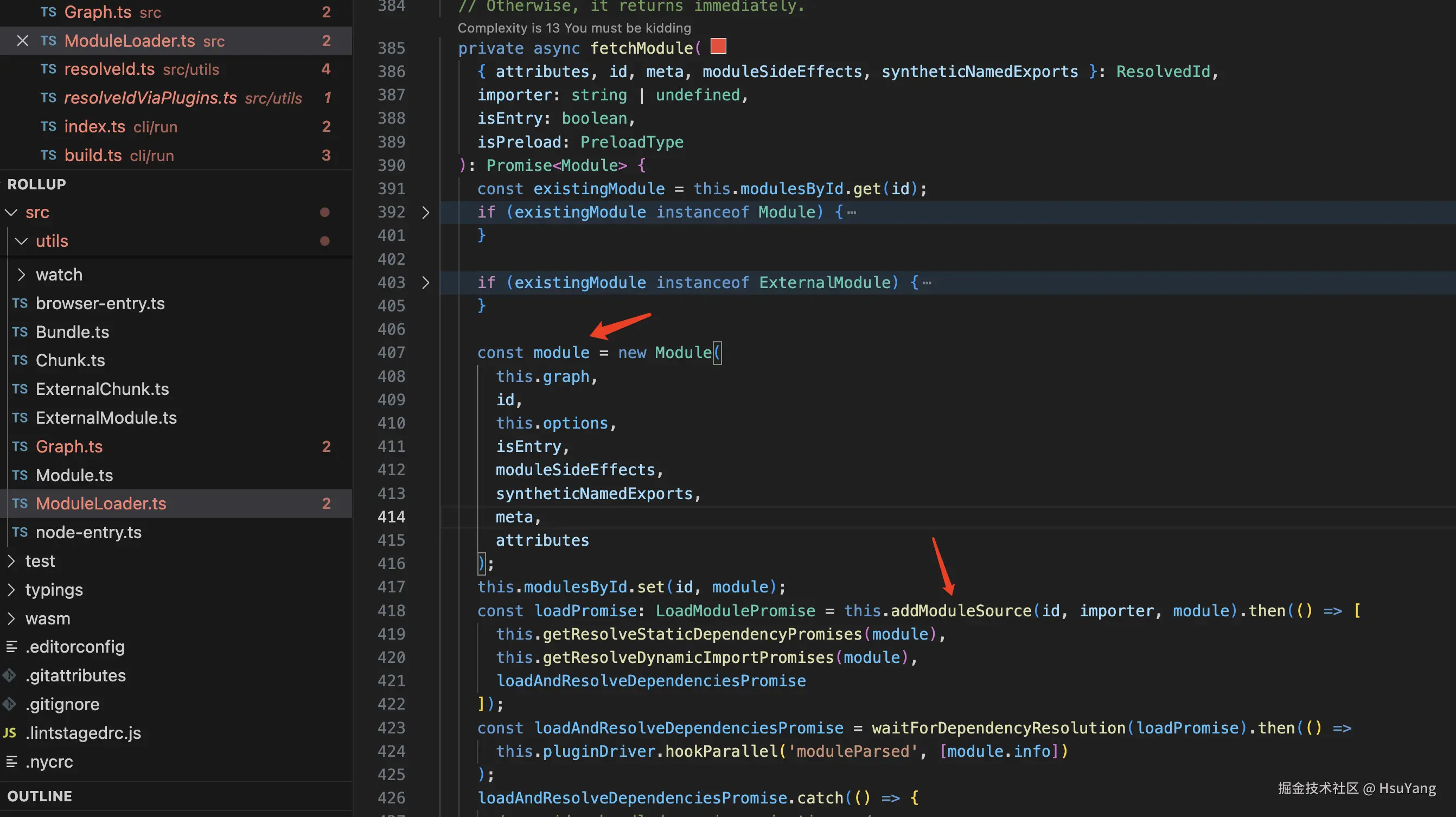This screenshot has height=817, width=1456.
Task: Click the complexity code lens above fetchModule
Action: tap(574, 28)
